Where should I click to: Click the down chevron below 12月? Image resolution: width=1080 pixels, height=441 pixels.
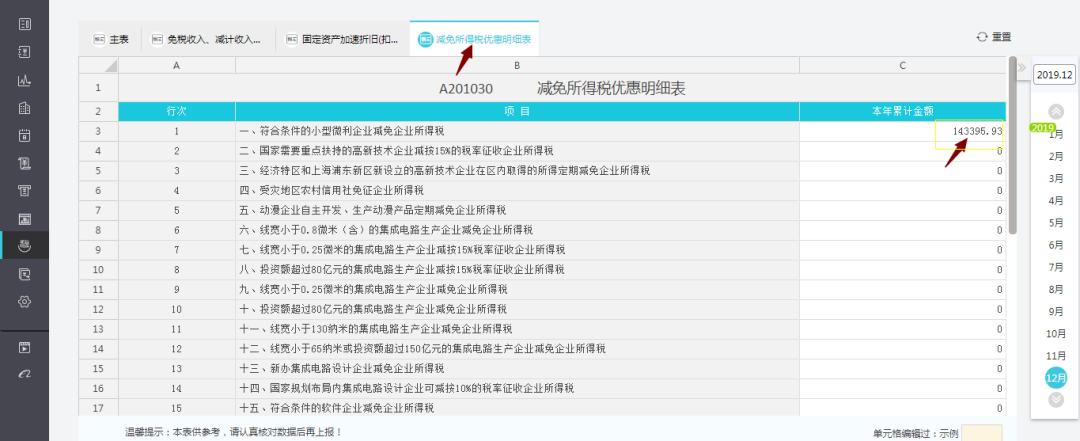click(1056, 399)
